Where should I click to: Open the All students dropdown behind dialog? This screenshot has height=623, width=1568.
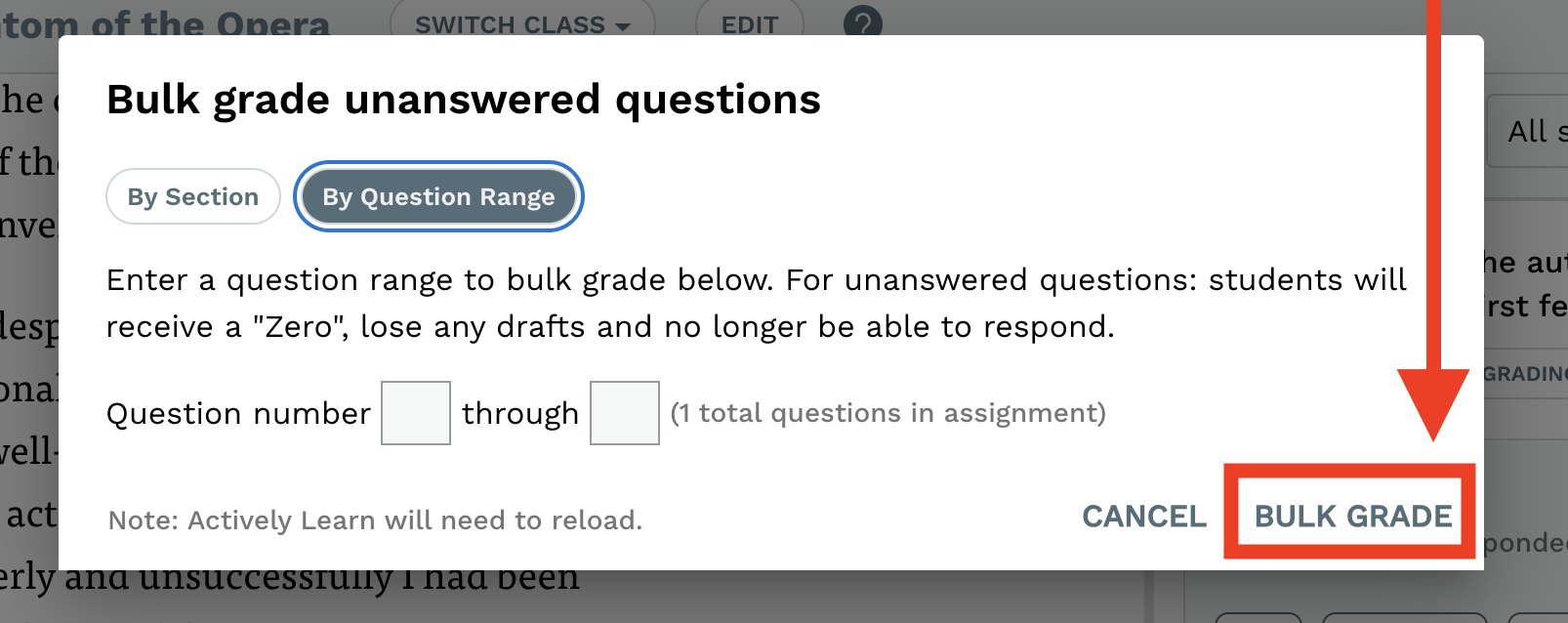pos(1528,131)
